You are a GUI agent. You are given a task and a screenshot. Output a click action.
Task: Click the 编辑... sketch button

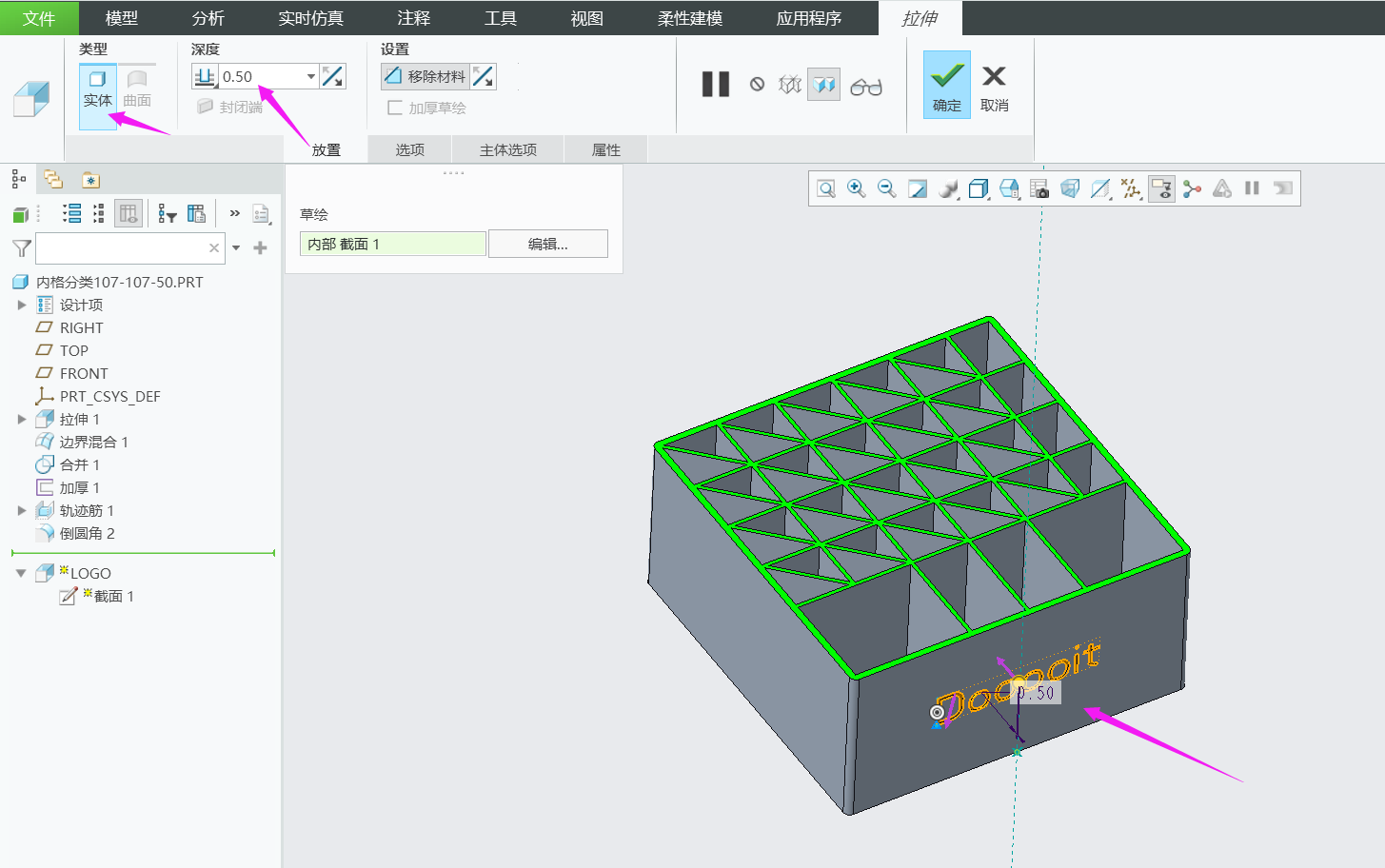pyautogui.click(x=547, y=244)
